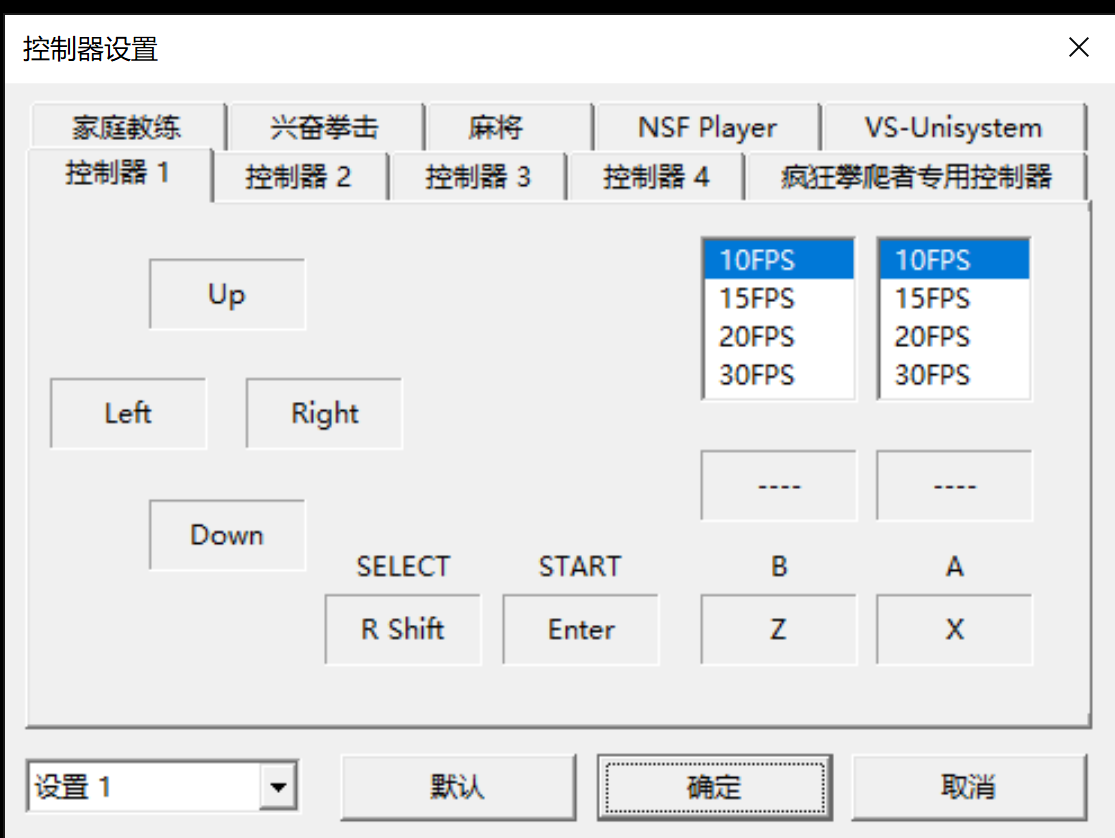Set turbo A key above A label
The width and height of the screenshot is (1115, 838).
tap(954, 486)
